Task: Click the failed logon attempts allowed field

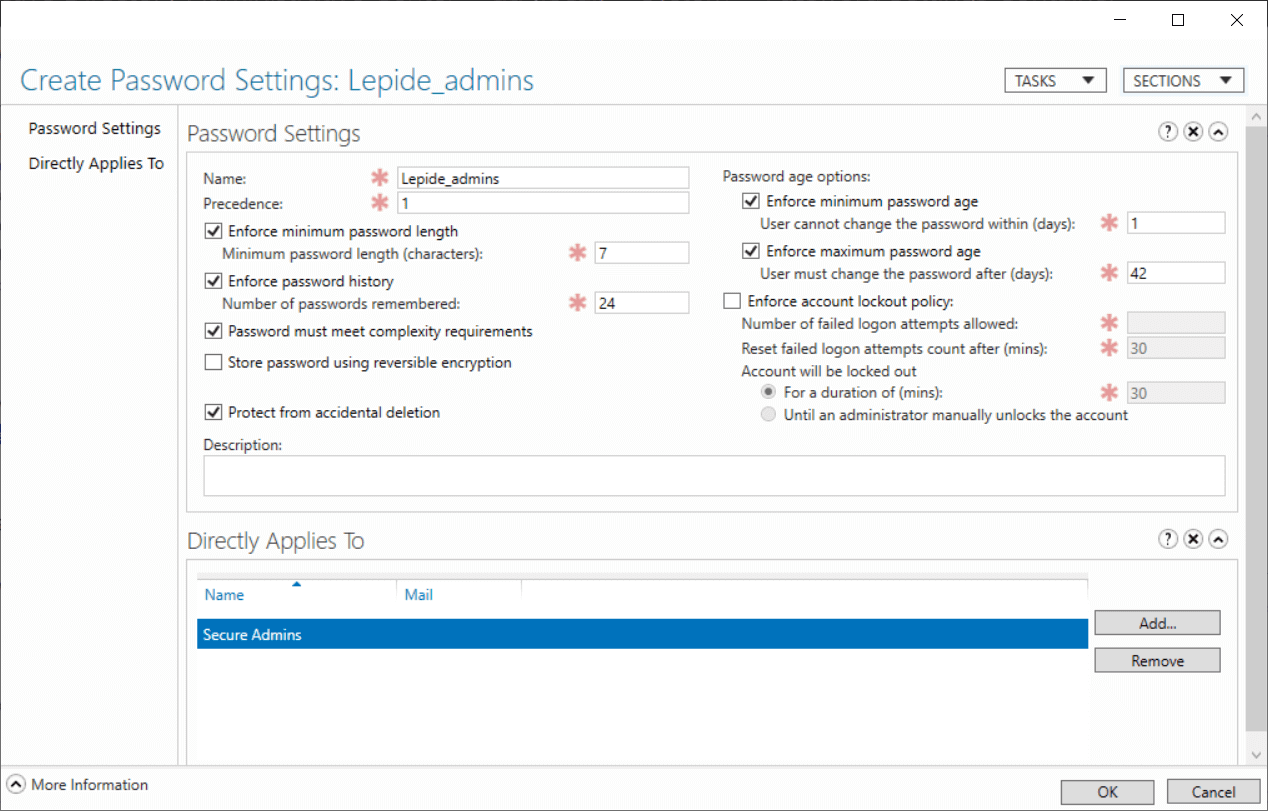Action: click(1176, 322)
